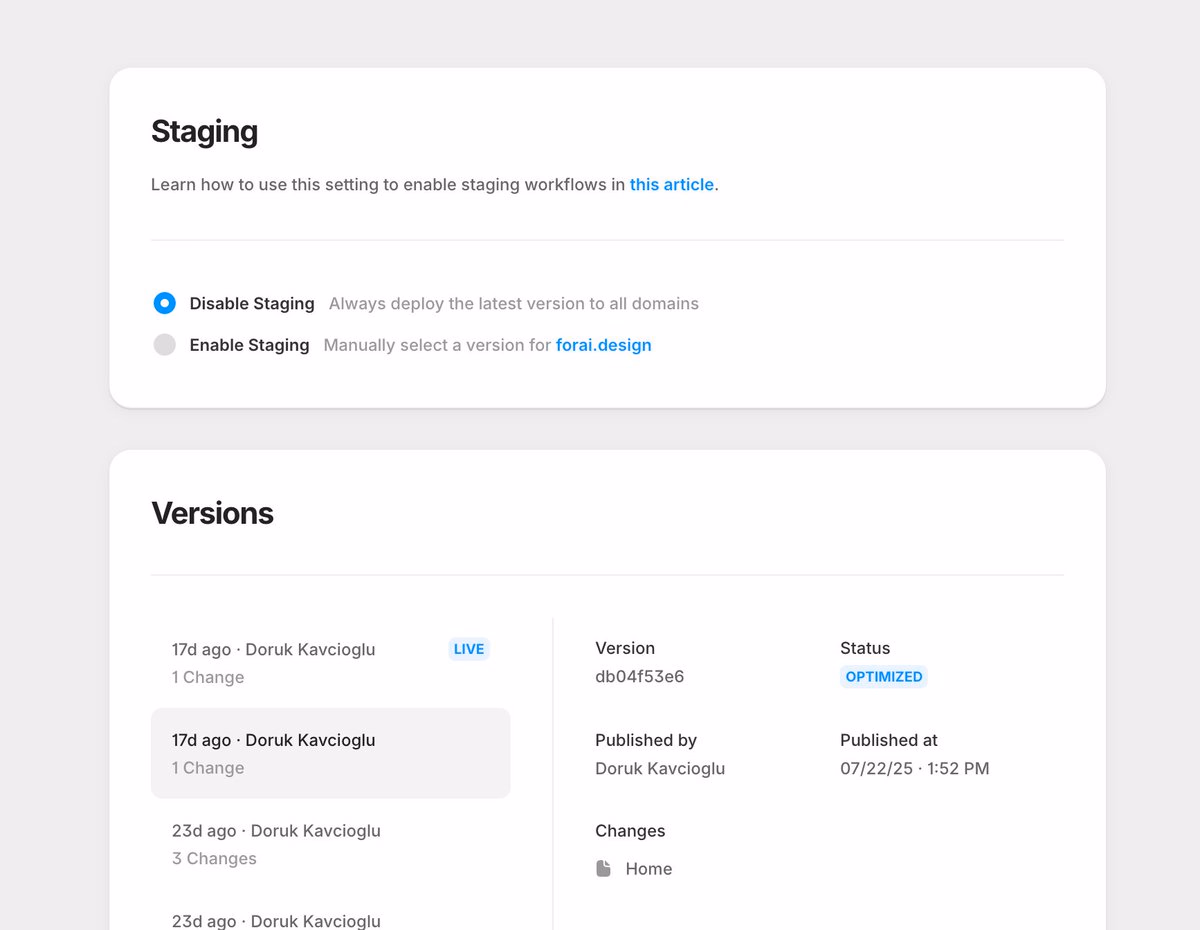Click the publish date 07/22/25 · 1:52 PM
Image resolution: width=1200 pixels, height=930 pixels.
click(x=915, y=769)
